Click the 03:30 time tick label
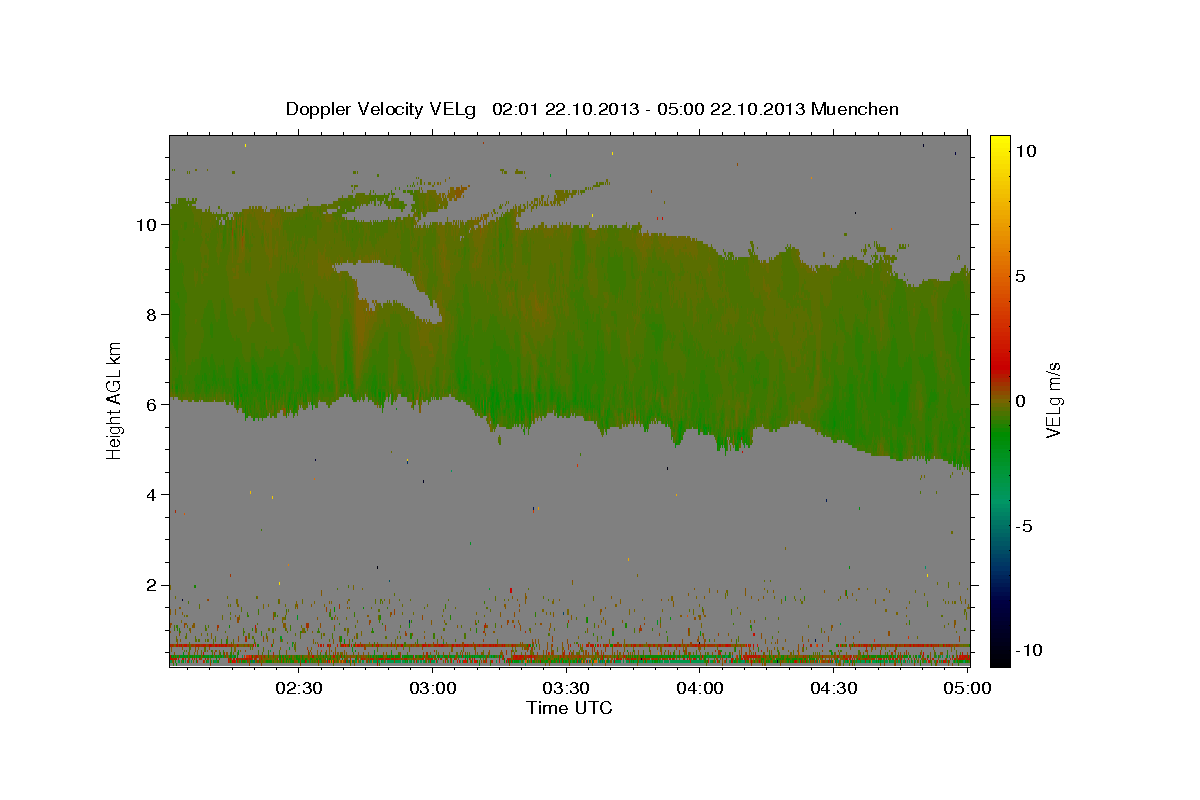 [x=566, y=688]
